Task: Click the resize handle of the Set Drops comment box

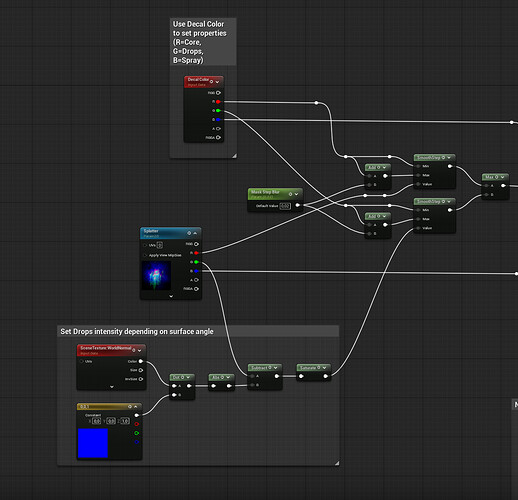Action: point(337,463)
